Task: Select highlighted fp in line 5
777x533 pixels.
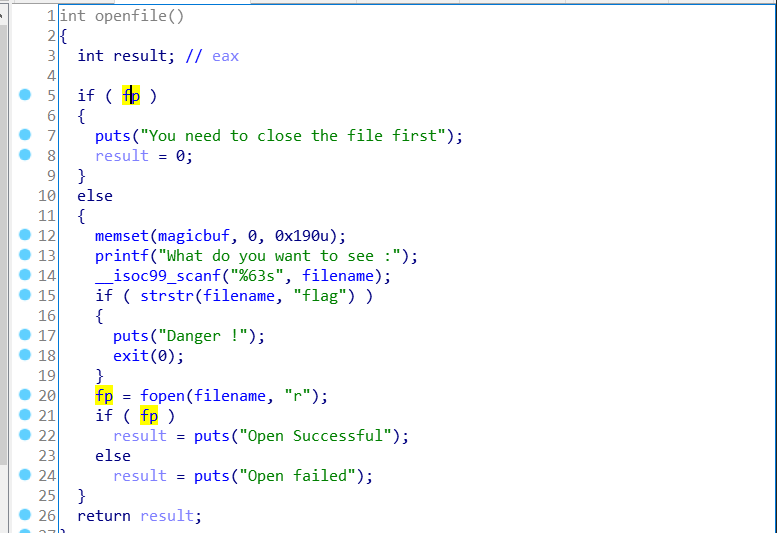Action: pyautogui.click(x=131, y=95)
